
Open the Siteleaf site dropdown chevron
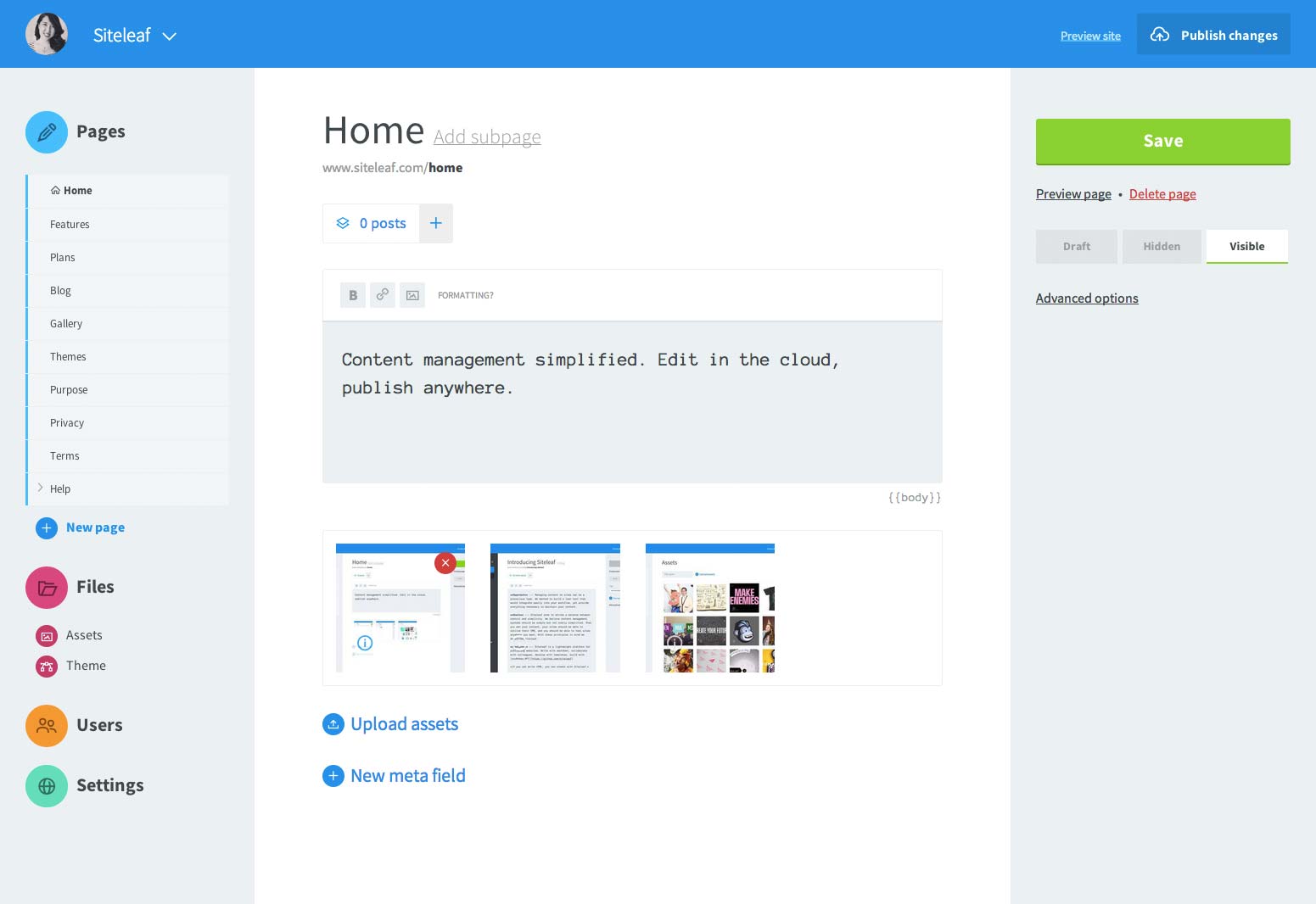pos(169,36)
